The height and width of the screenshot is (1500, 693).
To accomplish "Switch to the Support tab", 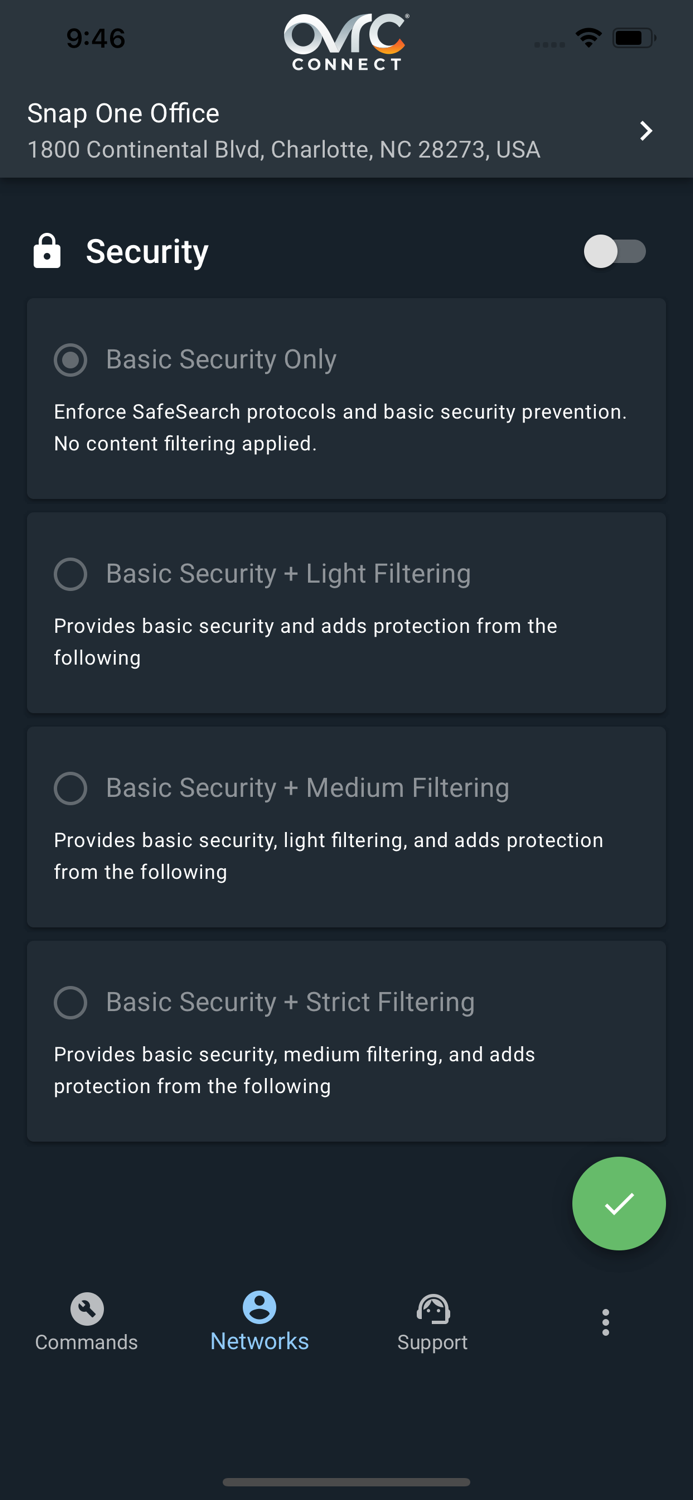I will 432,1341.
